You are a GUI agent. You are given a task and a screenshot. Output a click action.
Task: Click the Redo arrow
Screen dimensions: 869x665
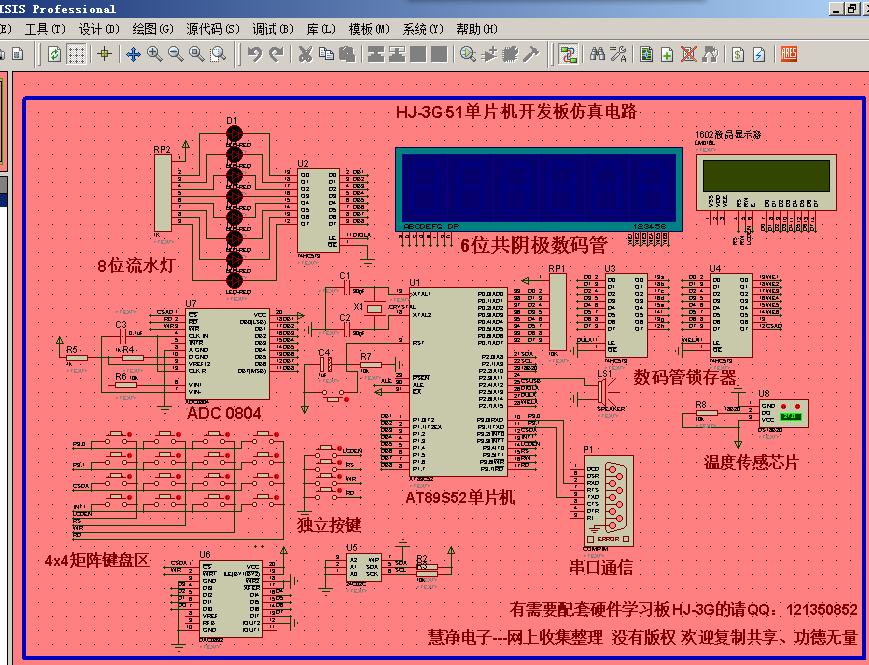click(x=275, y=54)
